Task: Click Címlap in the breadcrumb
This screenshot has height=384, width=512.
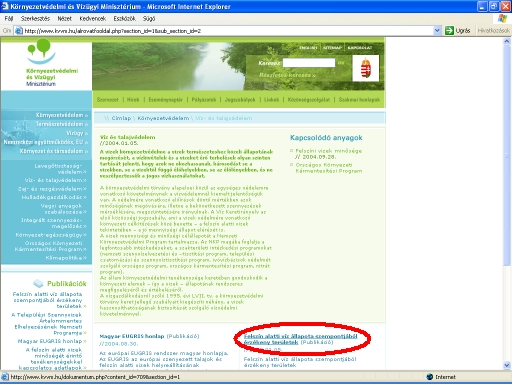Action: (x=121, y=118)
